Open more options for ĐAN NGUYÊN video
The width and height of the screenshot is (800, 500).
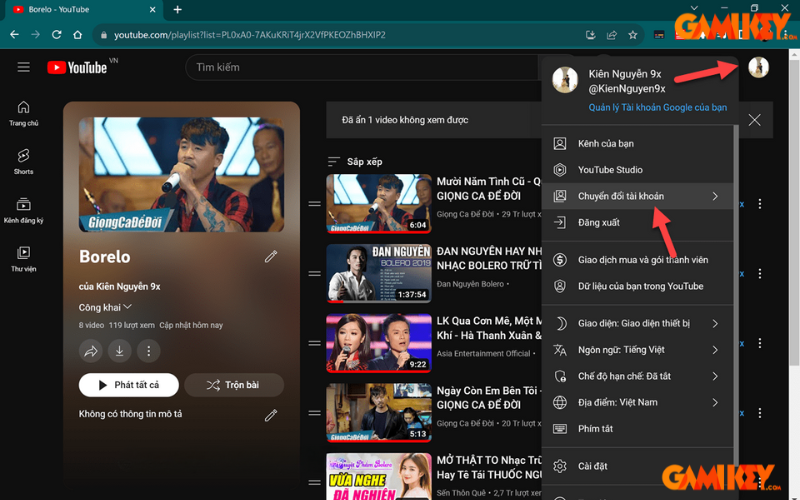point(760,273)
